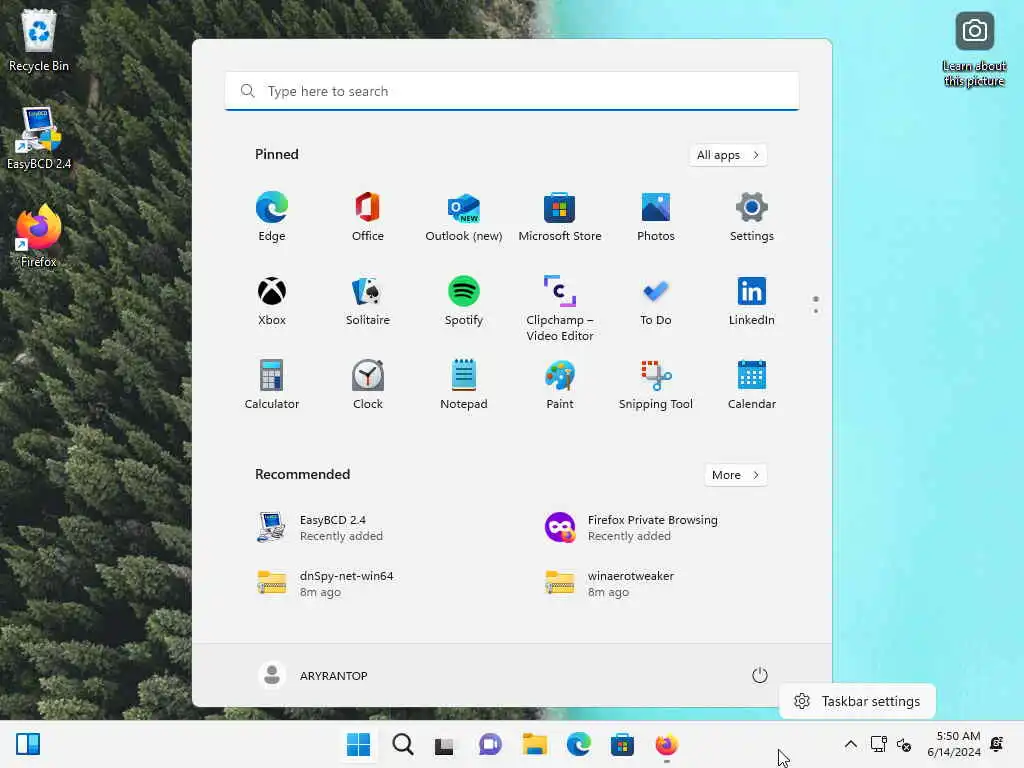Launch the Snipping Tool
This screenshot has height=768, width=1024.
pyautogui.click(x=656, y=385)
